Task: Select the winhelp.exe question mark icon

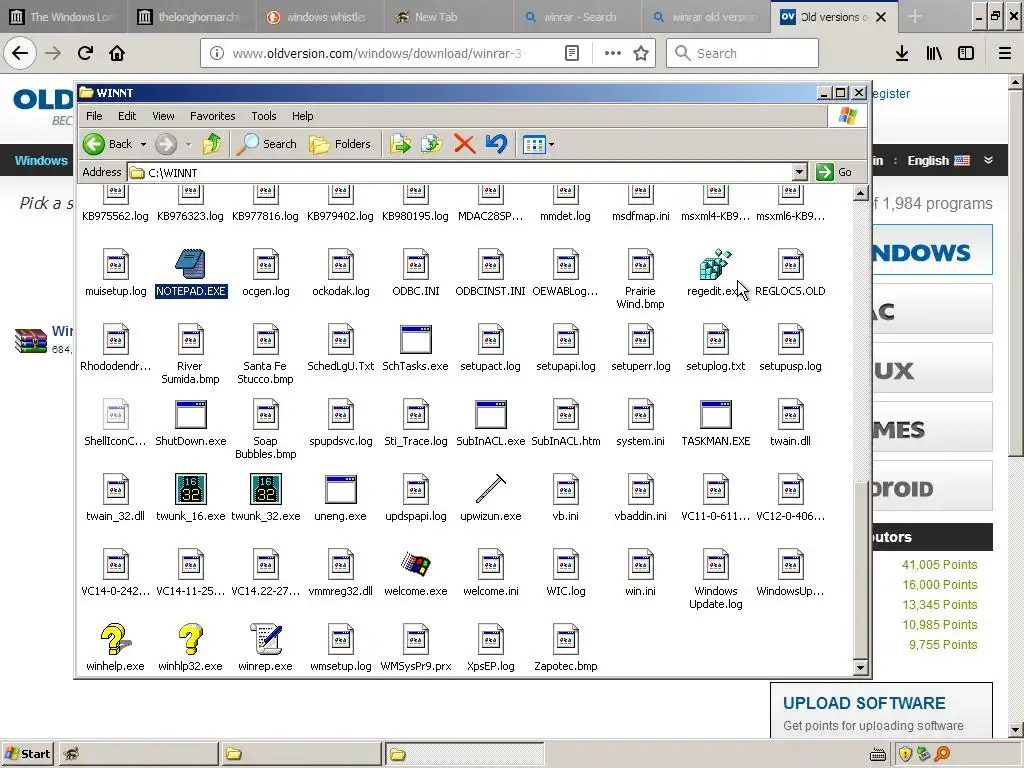Action: point(116,639)
